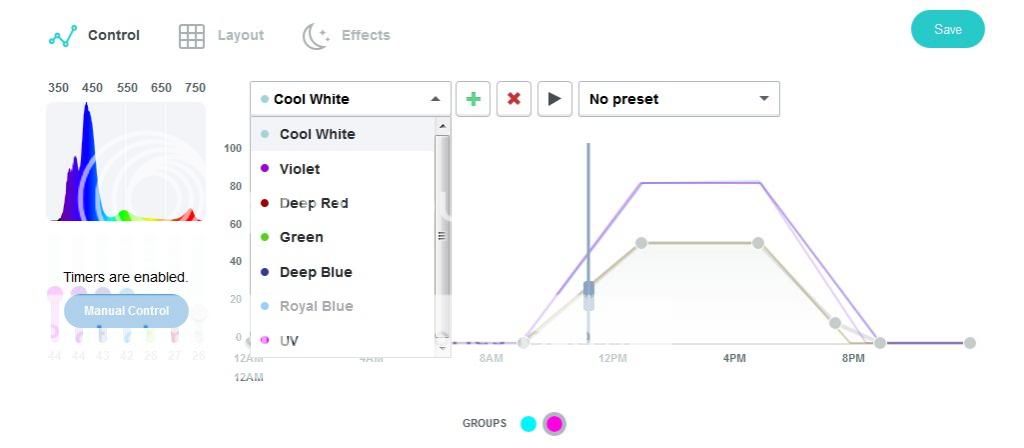Click the current time marker handle
Screen dimensions: 1024x448
coord(588,292)
